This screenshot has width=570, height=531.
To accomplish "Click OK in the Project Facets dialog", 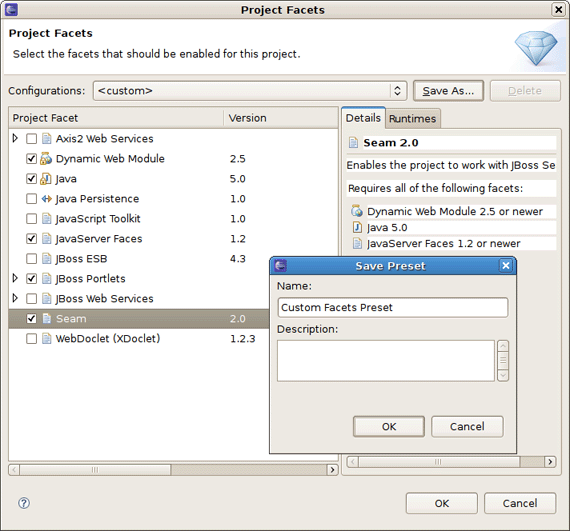I will click(442, 503).
